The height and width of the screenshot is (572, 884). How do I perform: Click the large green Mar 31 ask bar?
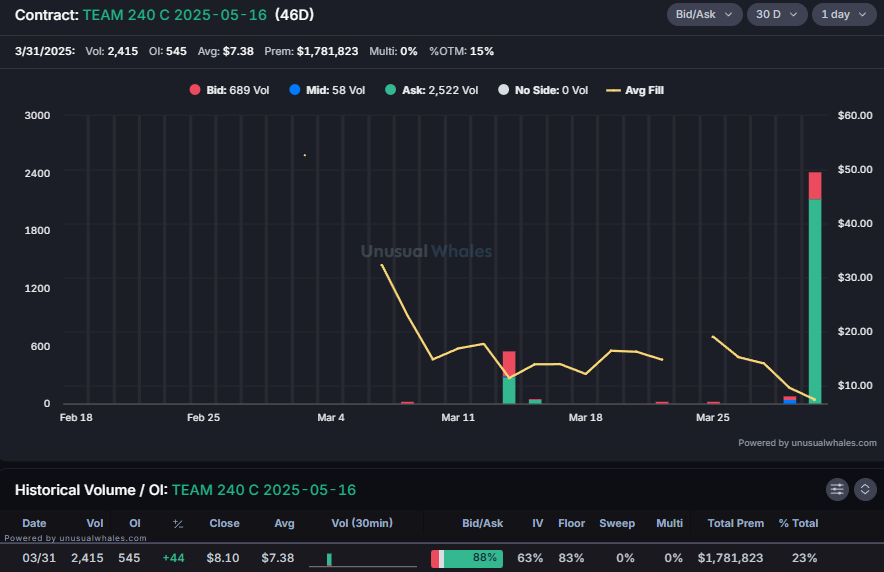pyautogui.click(x=815, y=301)
